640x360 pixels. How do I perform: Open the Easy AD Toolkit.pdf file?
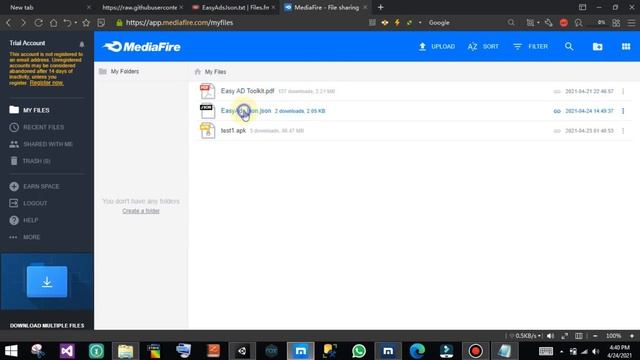pyautogui.click(x=247, y=91)
